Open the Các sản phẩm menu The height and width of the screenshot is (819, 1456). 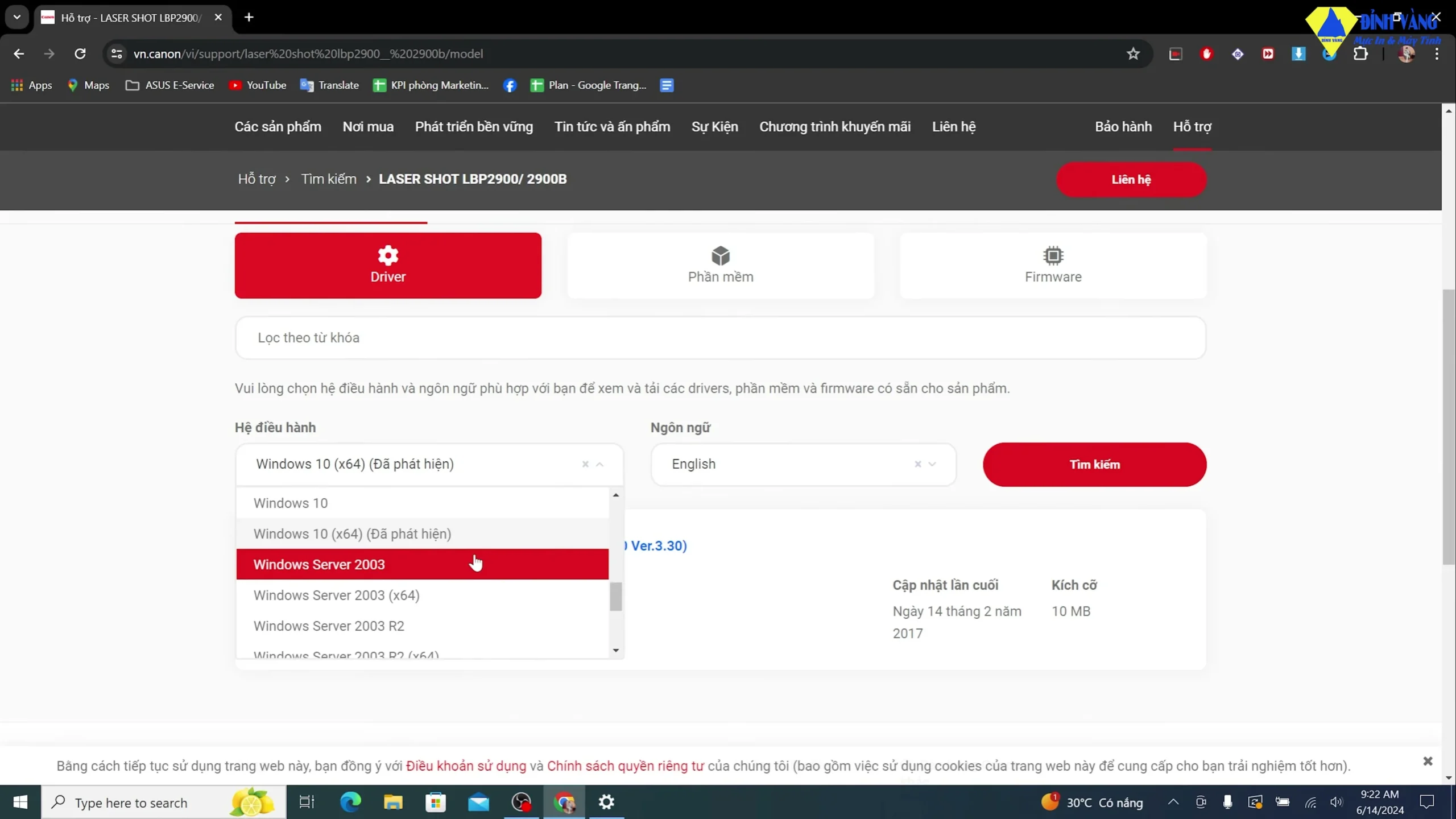278,127
